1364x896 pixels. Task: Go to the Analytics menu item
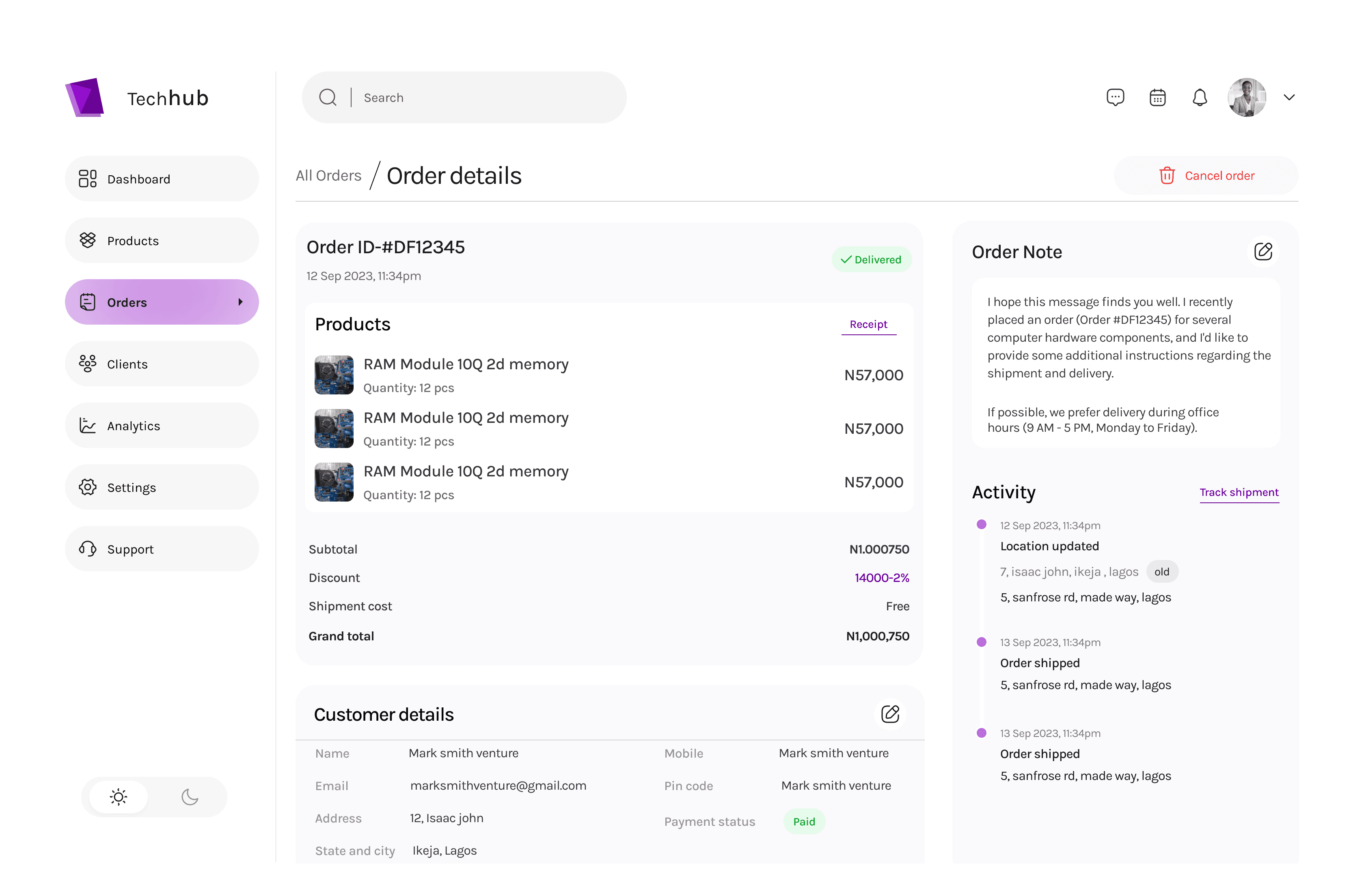pyautogui.click(x=162, y=426)
